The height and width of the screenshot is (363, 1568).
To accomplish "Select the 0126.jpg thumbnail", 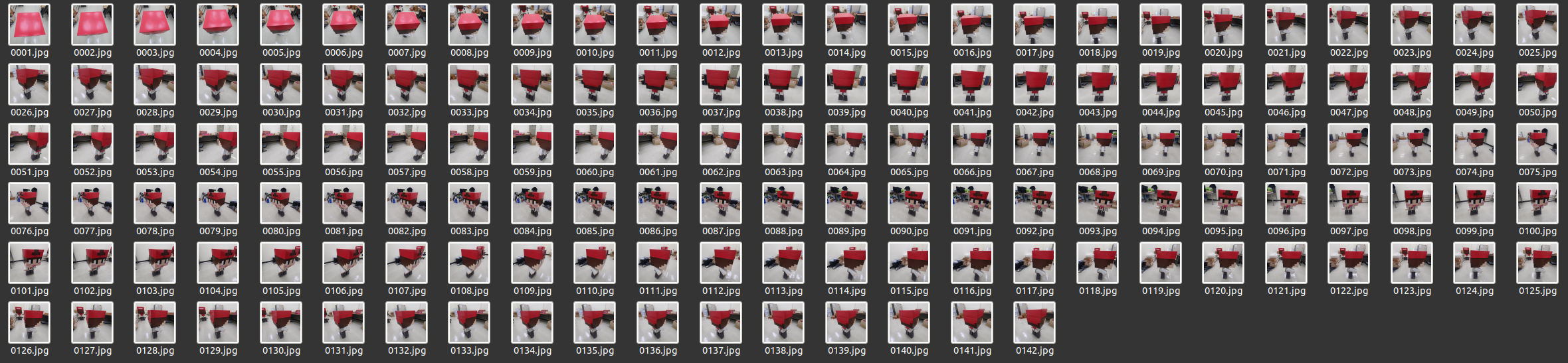I will click(x=29, y=323).
